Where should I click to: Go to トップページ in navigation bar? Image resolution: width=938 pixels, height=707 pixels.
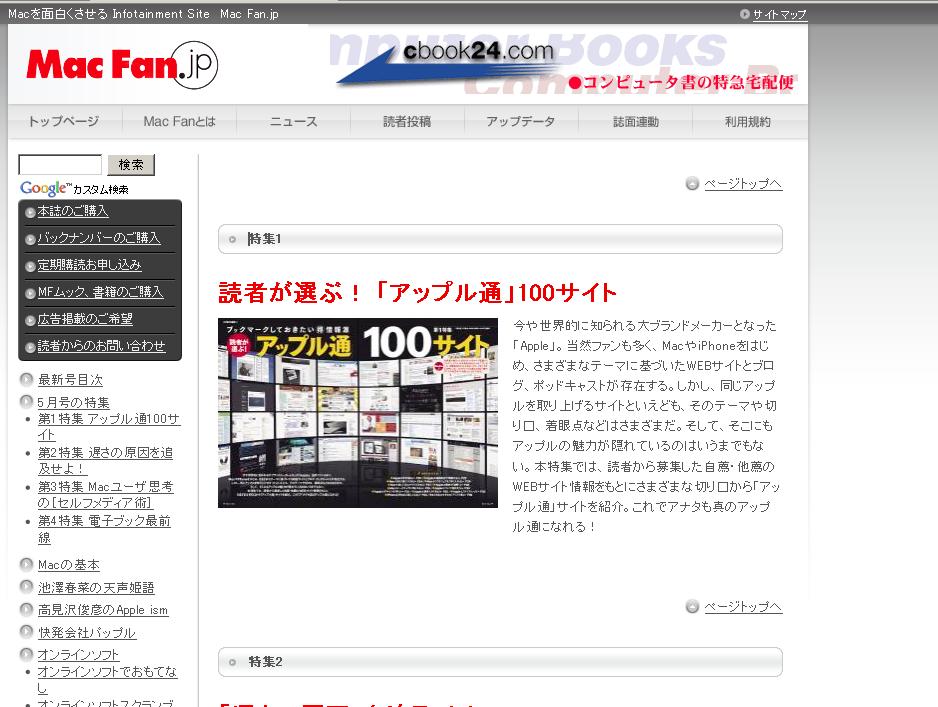tap(64, 121)
